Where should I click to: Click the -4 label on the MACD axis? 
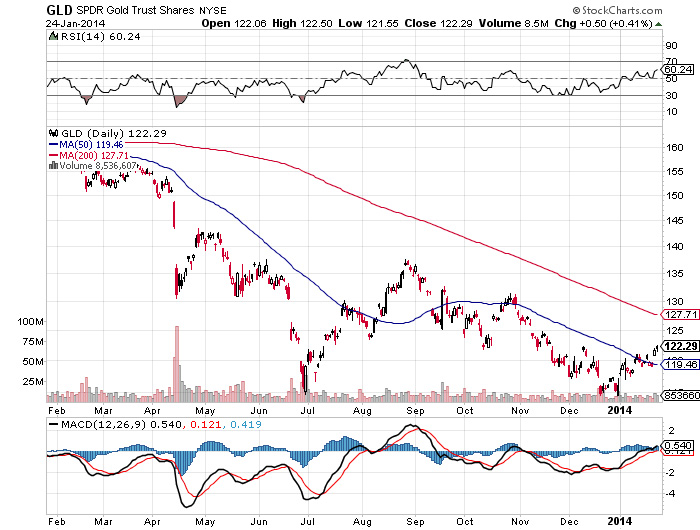[x=671, y=494]
